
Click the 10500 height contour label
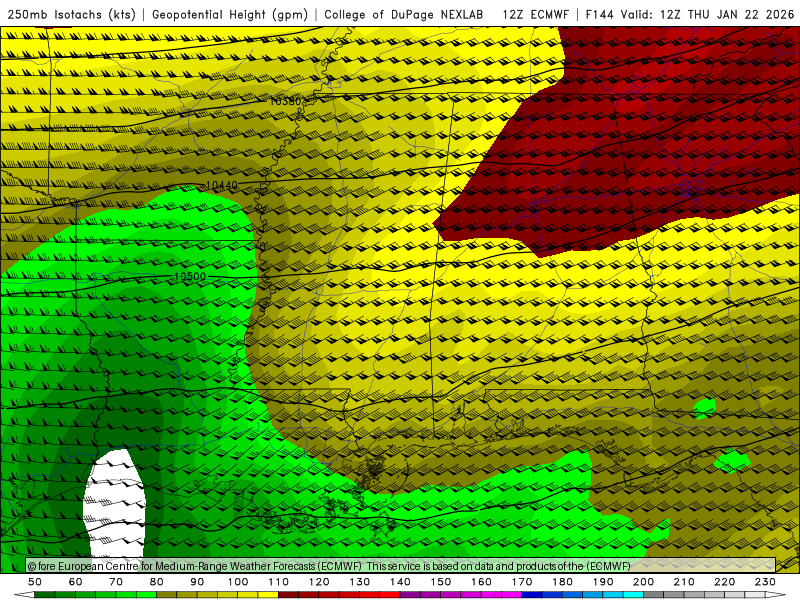coord(190,276)
